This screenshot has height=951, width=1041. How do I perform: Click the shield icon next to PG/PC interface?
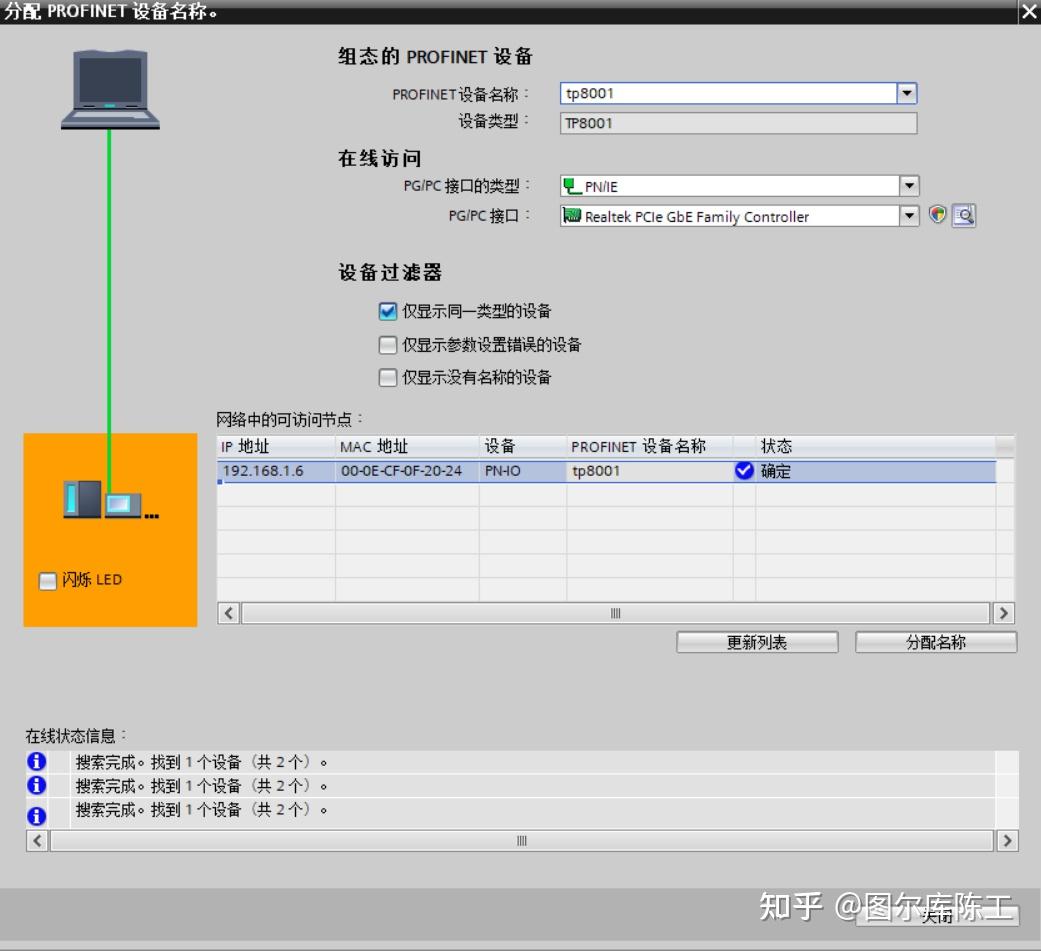937,215
